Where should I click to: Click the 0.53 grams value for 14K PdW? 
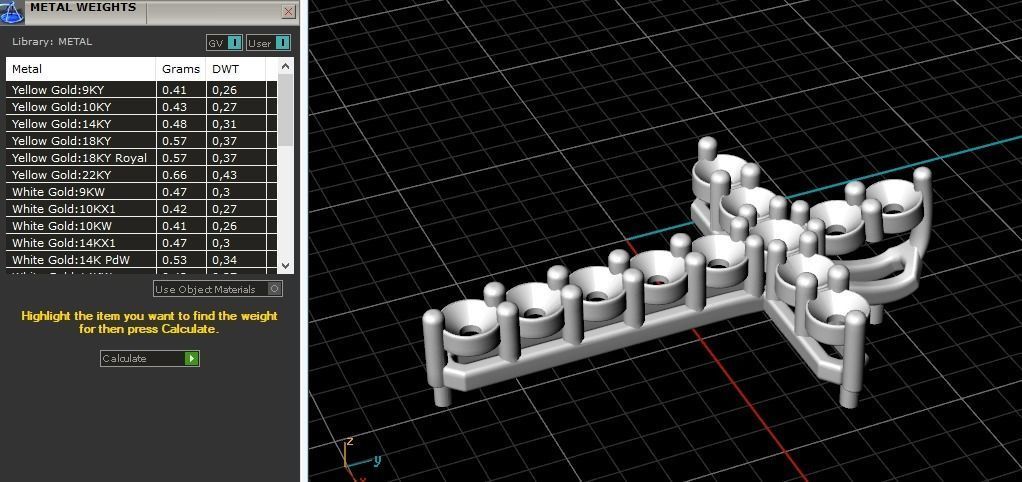tap(175, 259)
